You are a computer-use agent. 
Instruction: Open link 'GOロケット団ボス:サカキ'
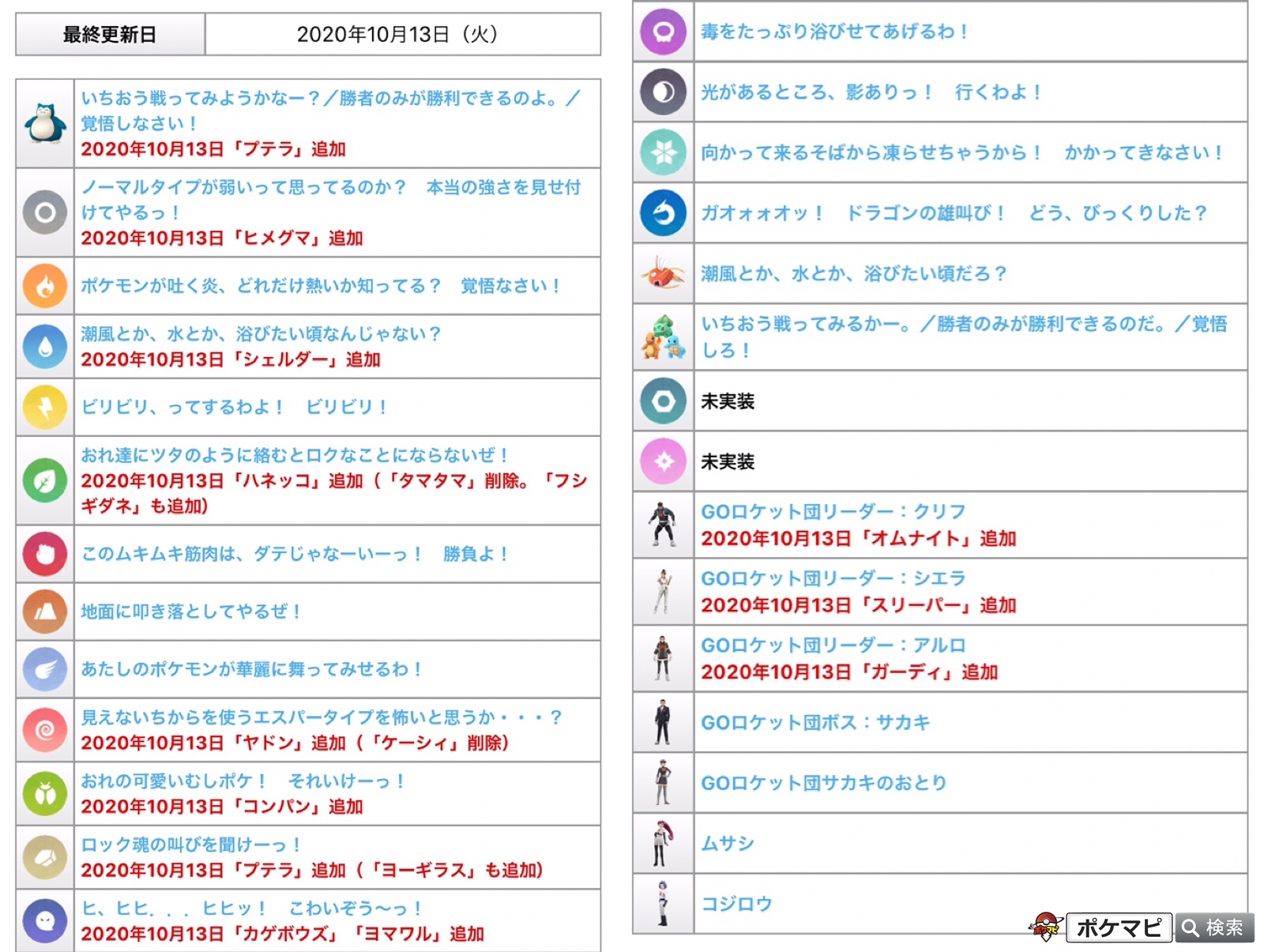815,722
